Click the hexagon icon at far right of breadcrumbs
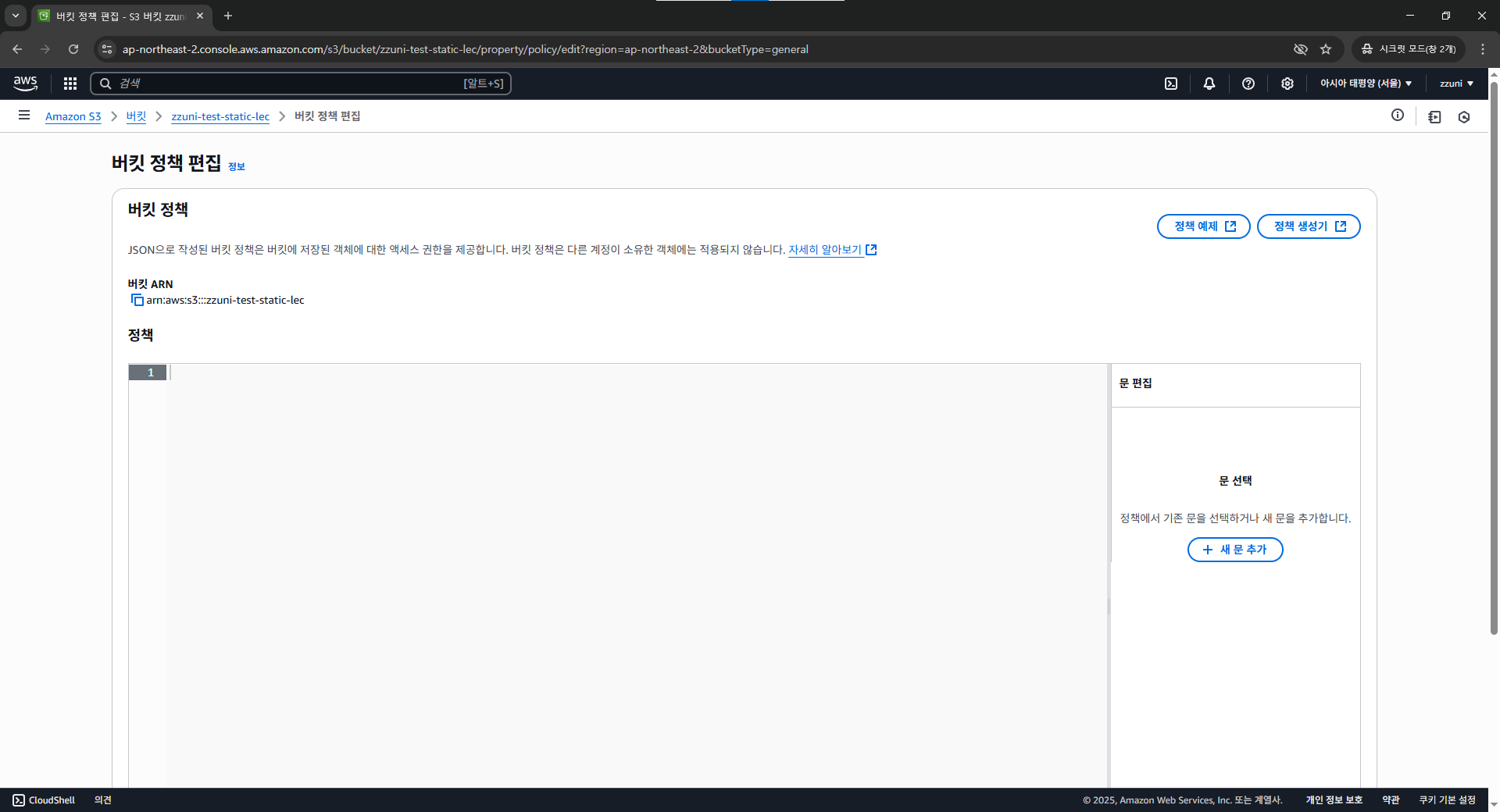 point(1464,117)
